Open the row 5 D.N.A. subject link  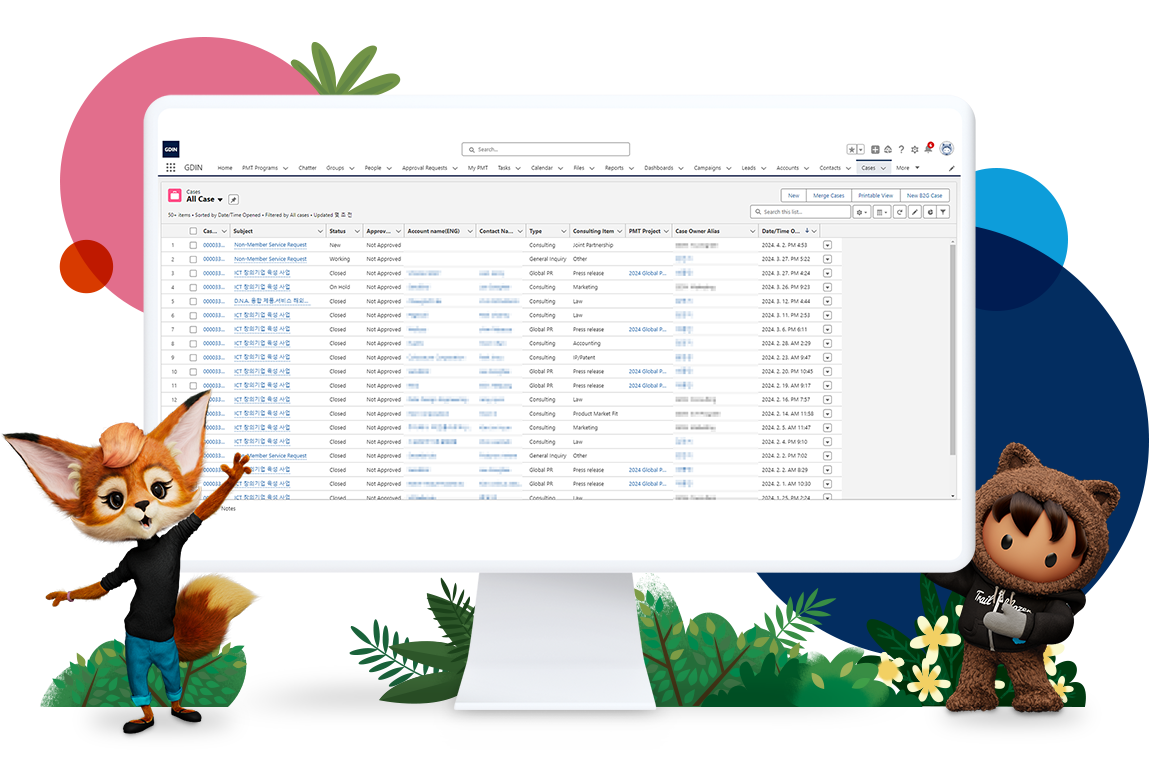click(270, 302)
